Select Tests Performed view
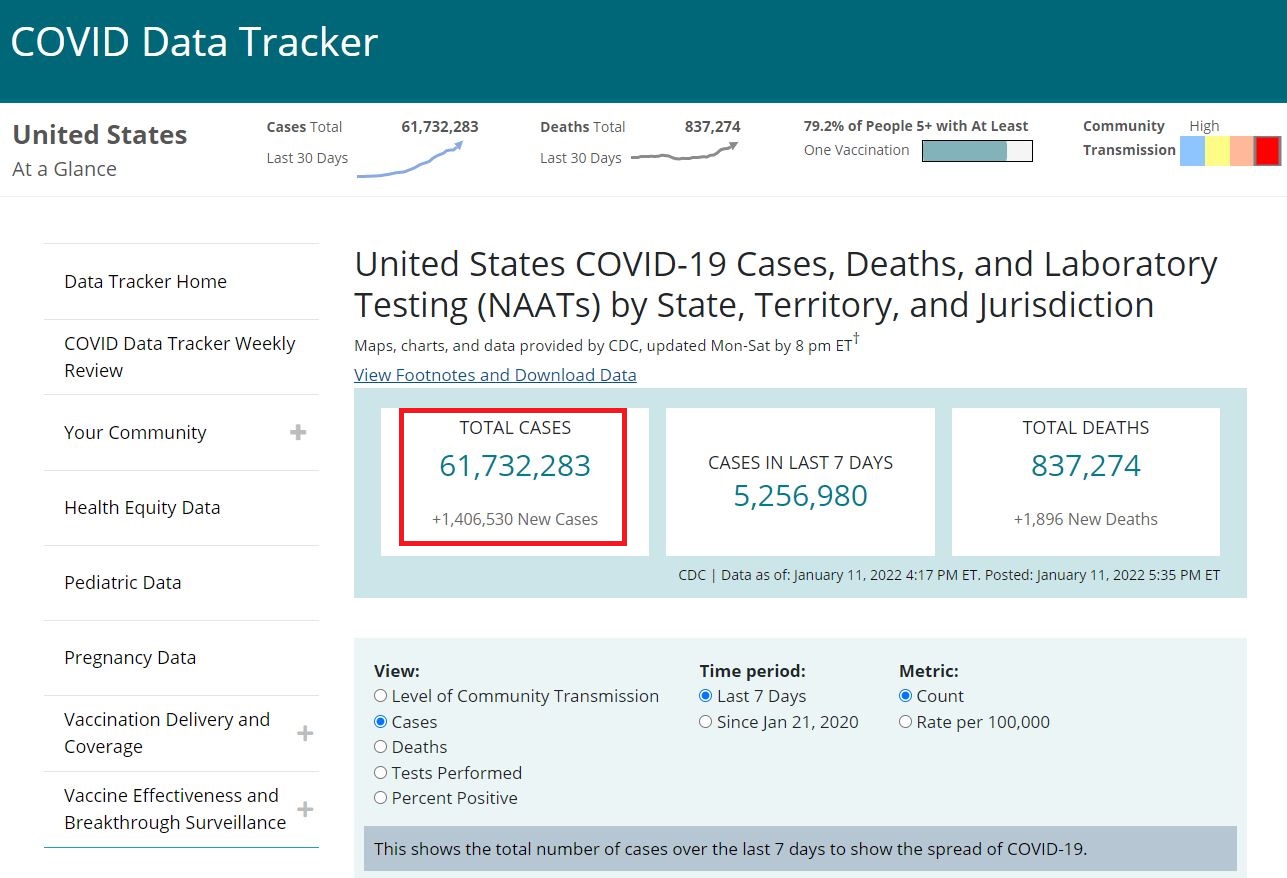 [380, 773]
